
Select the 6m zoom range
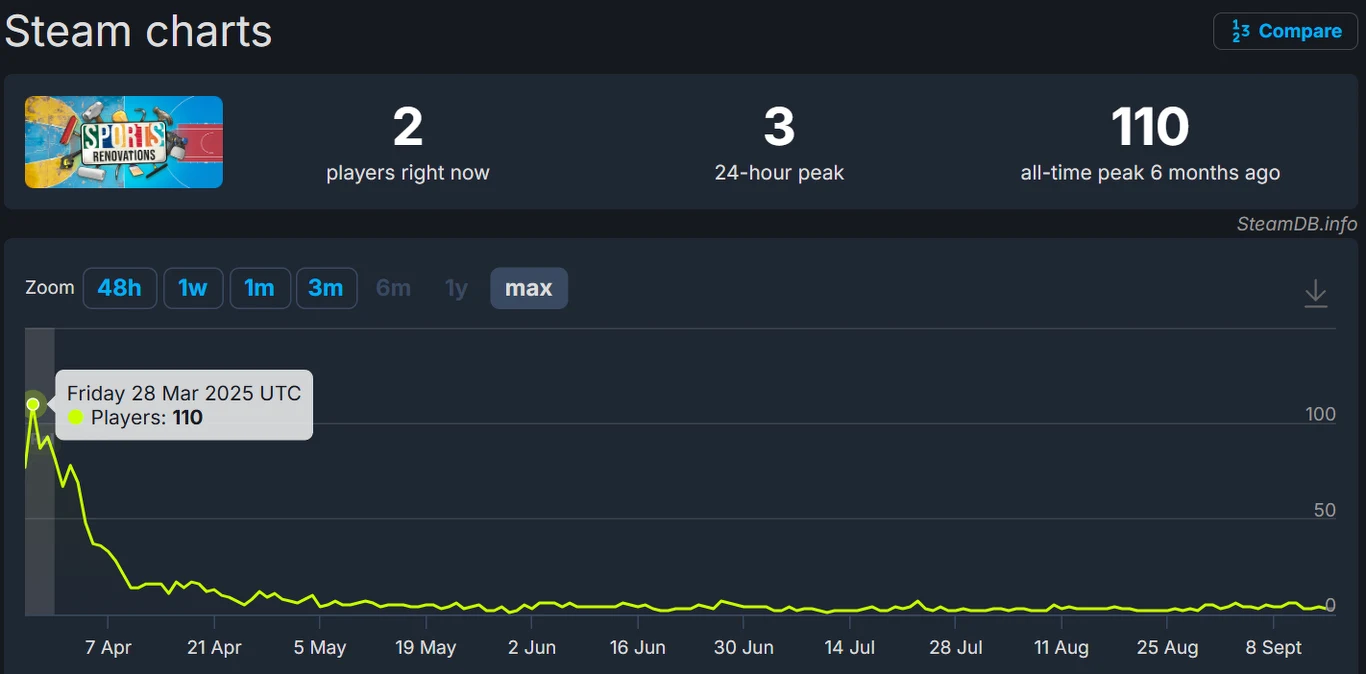tap(393, 288)
